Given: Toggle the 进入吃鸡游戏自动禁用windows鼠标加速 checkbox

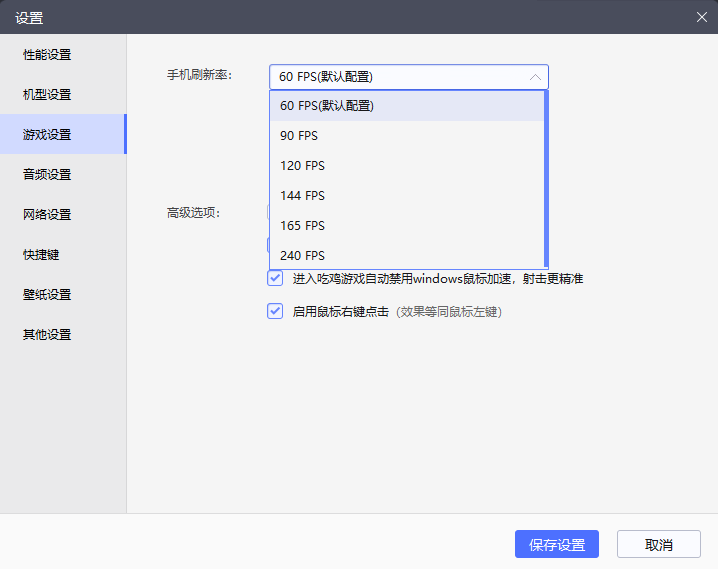Looking at the screenshot, I should pos(275,278).
